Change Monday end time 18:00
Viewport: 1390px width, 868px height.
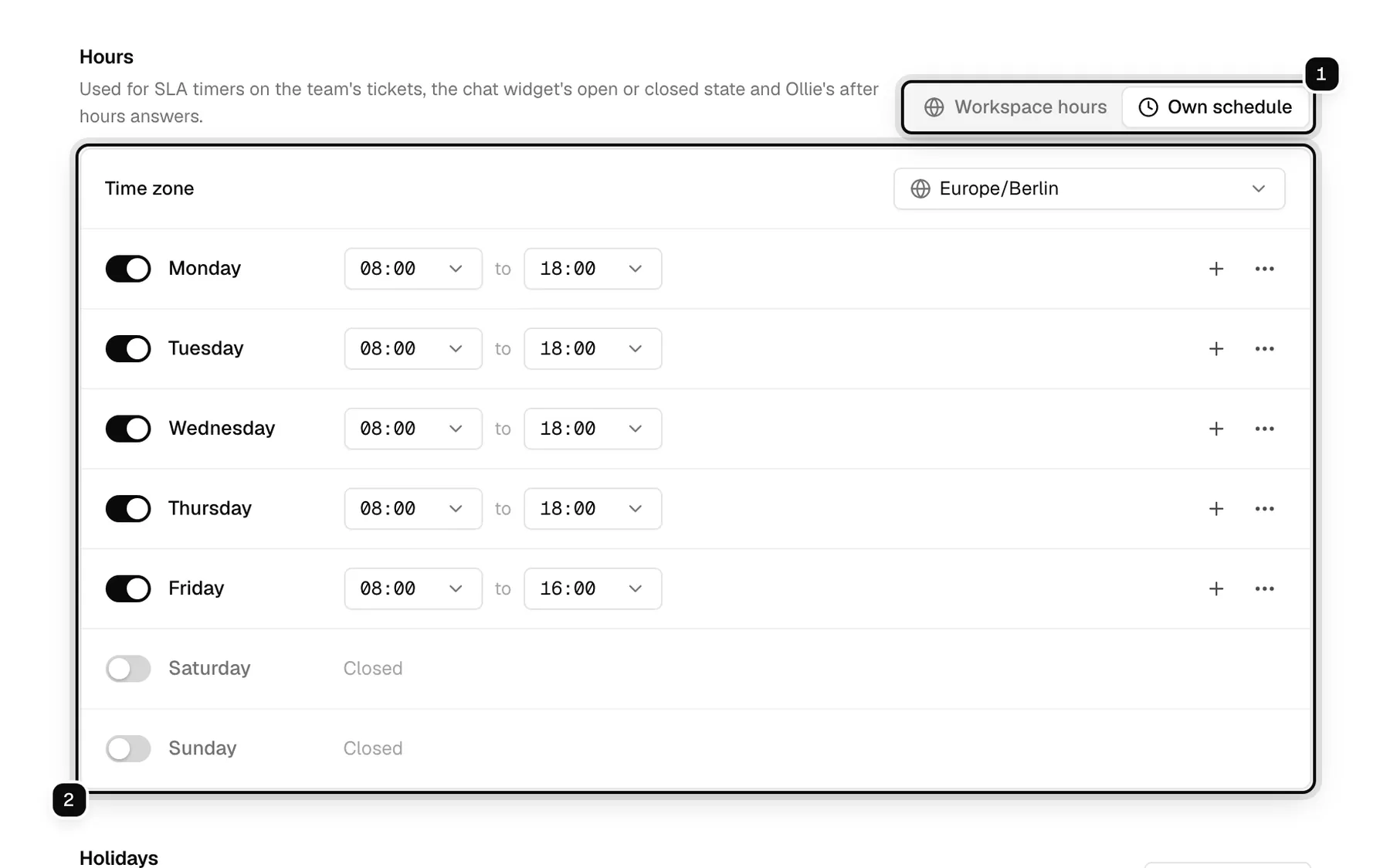point(592,269)
